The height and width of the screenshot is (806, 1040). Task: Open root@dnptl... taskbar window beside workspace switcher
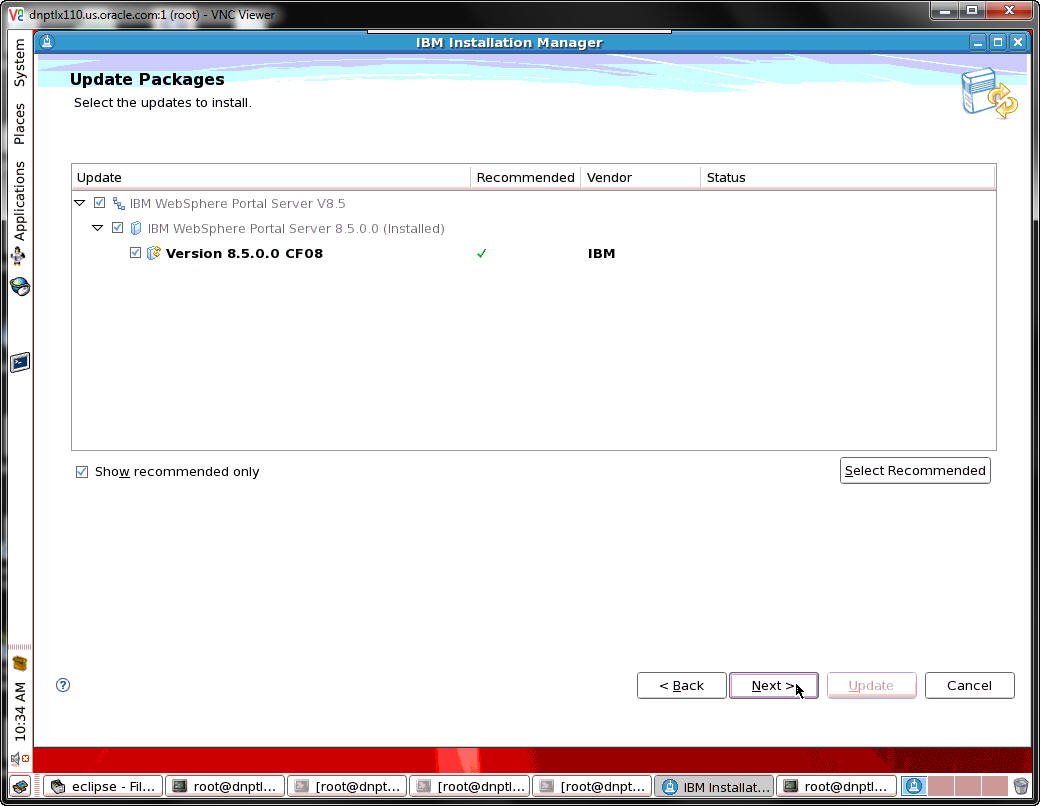point(836,786)
